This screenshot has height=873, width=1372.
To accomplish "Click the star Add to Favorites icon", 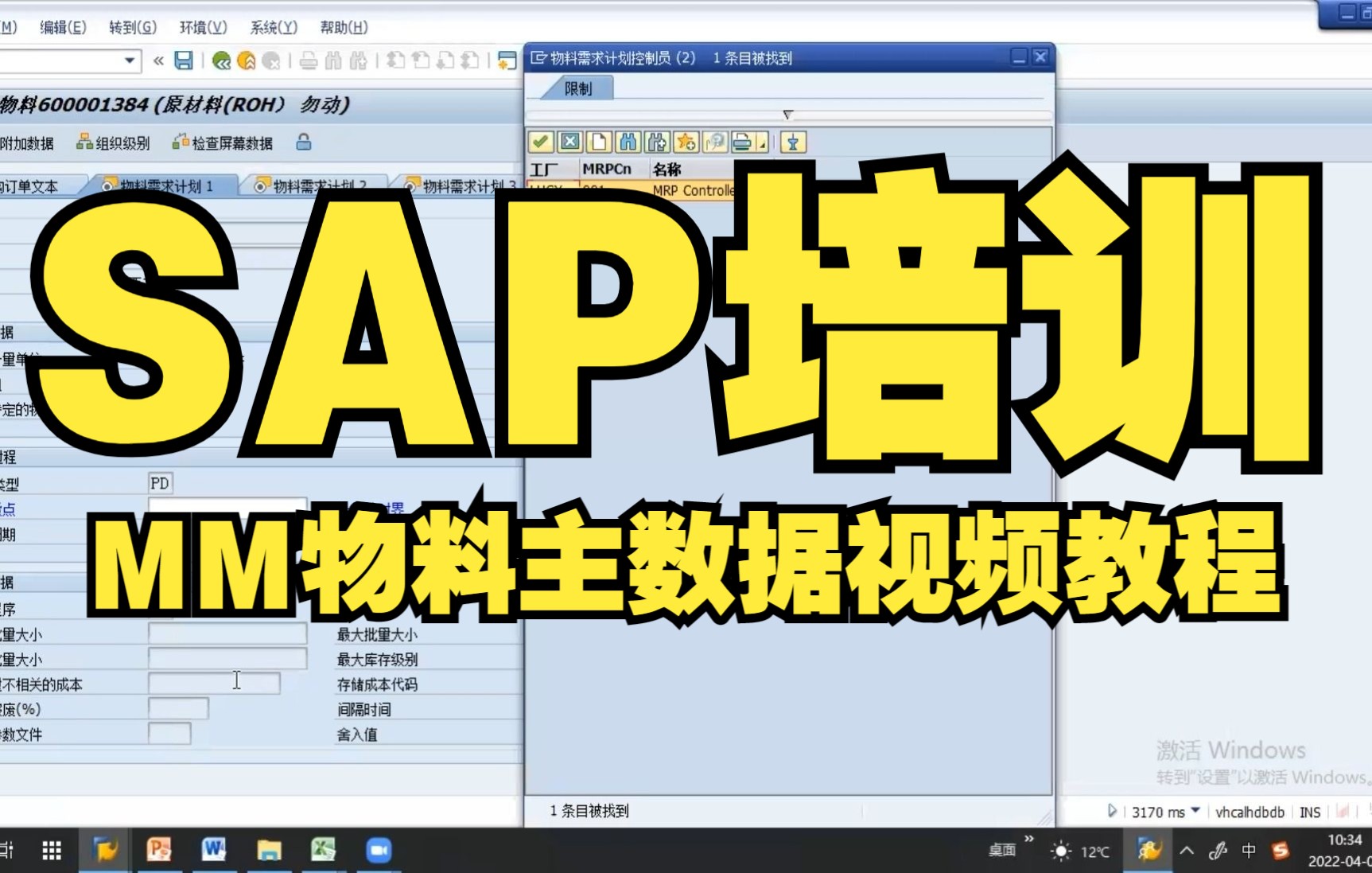I will (x=686, y=142).
